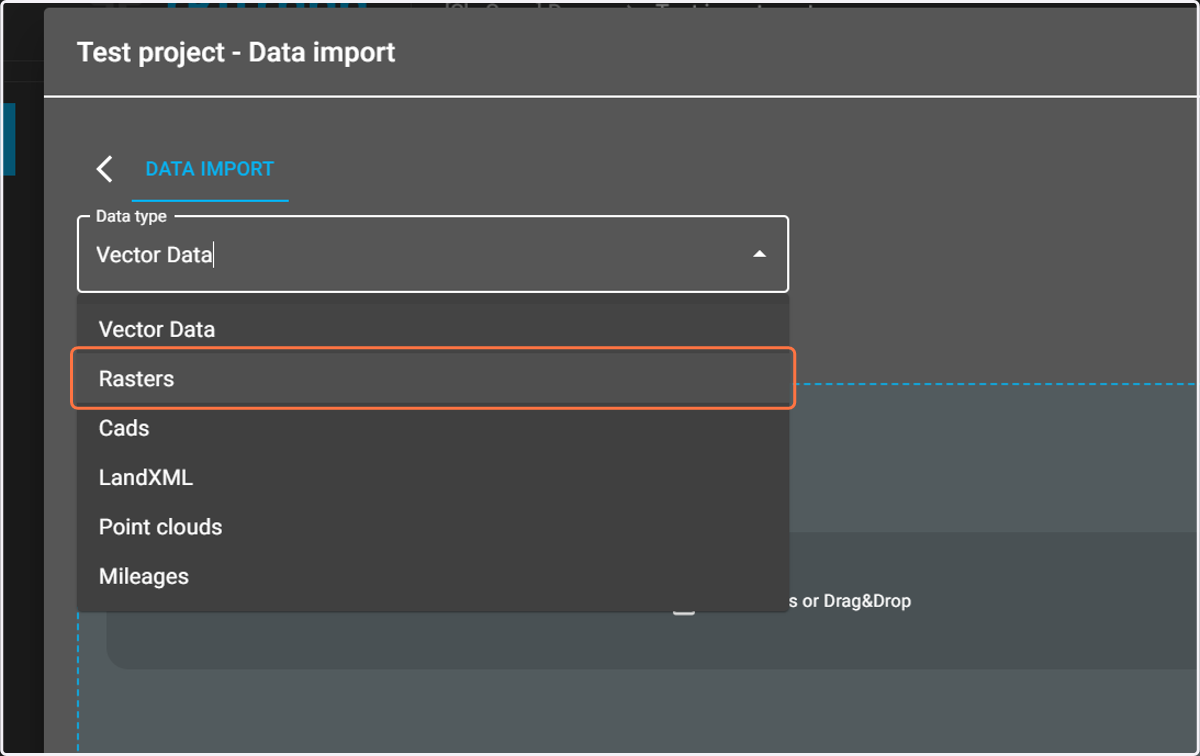The width and height of the screenshot is (1200, 756).
Task: Go back using the left chevron arrow
Action: tap(104, 169)
